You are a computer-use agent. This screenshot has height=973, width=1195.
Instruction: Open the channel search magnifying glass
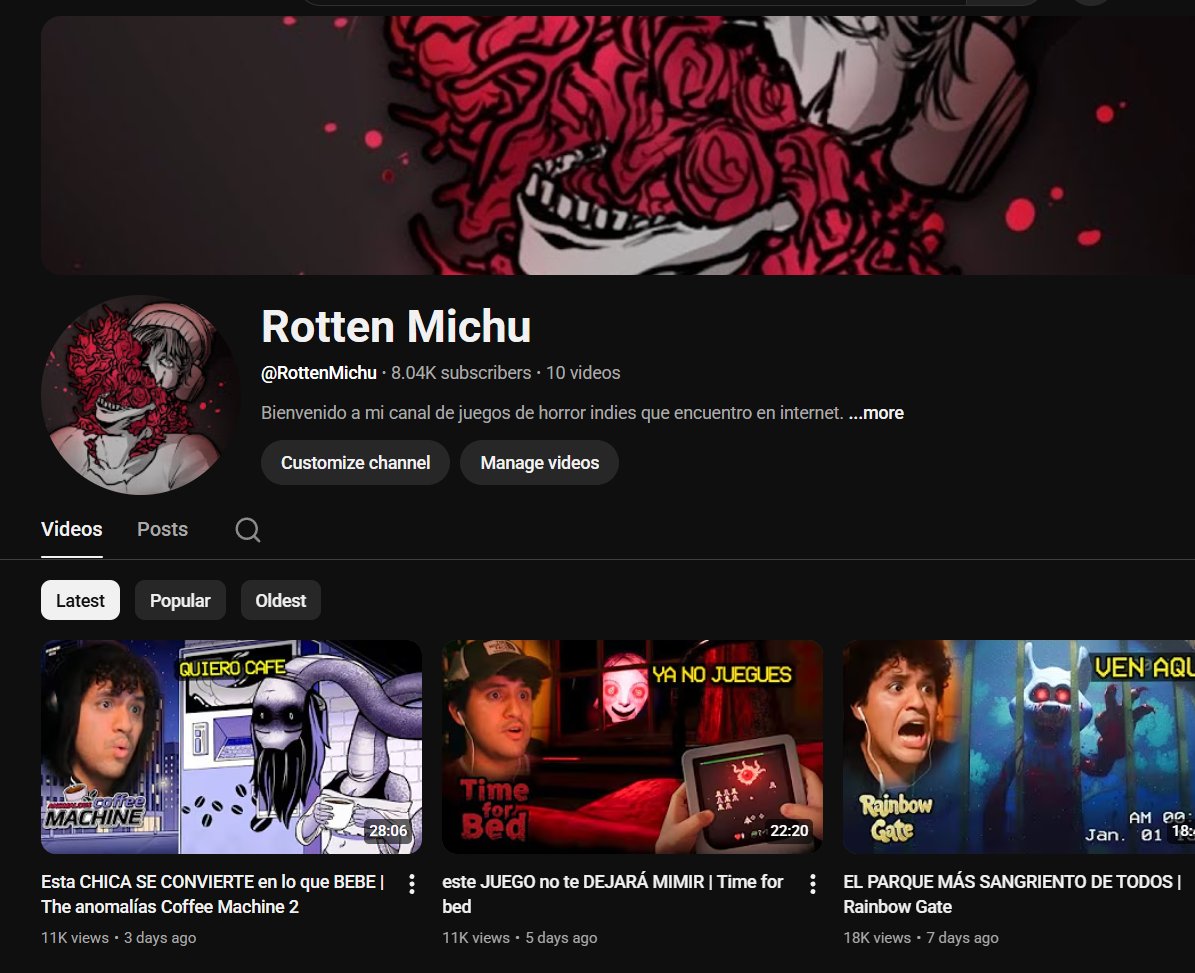click(x=247, y=529)
